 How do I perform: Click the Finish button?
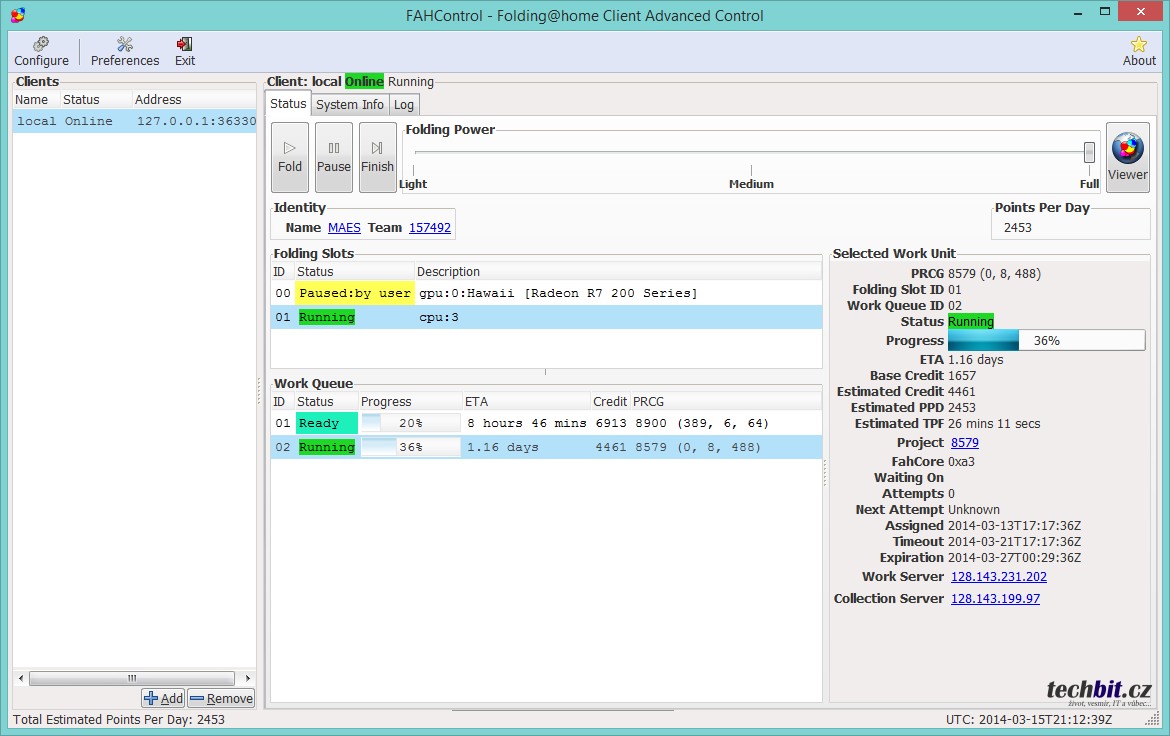tap(377, 157)
